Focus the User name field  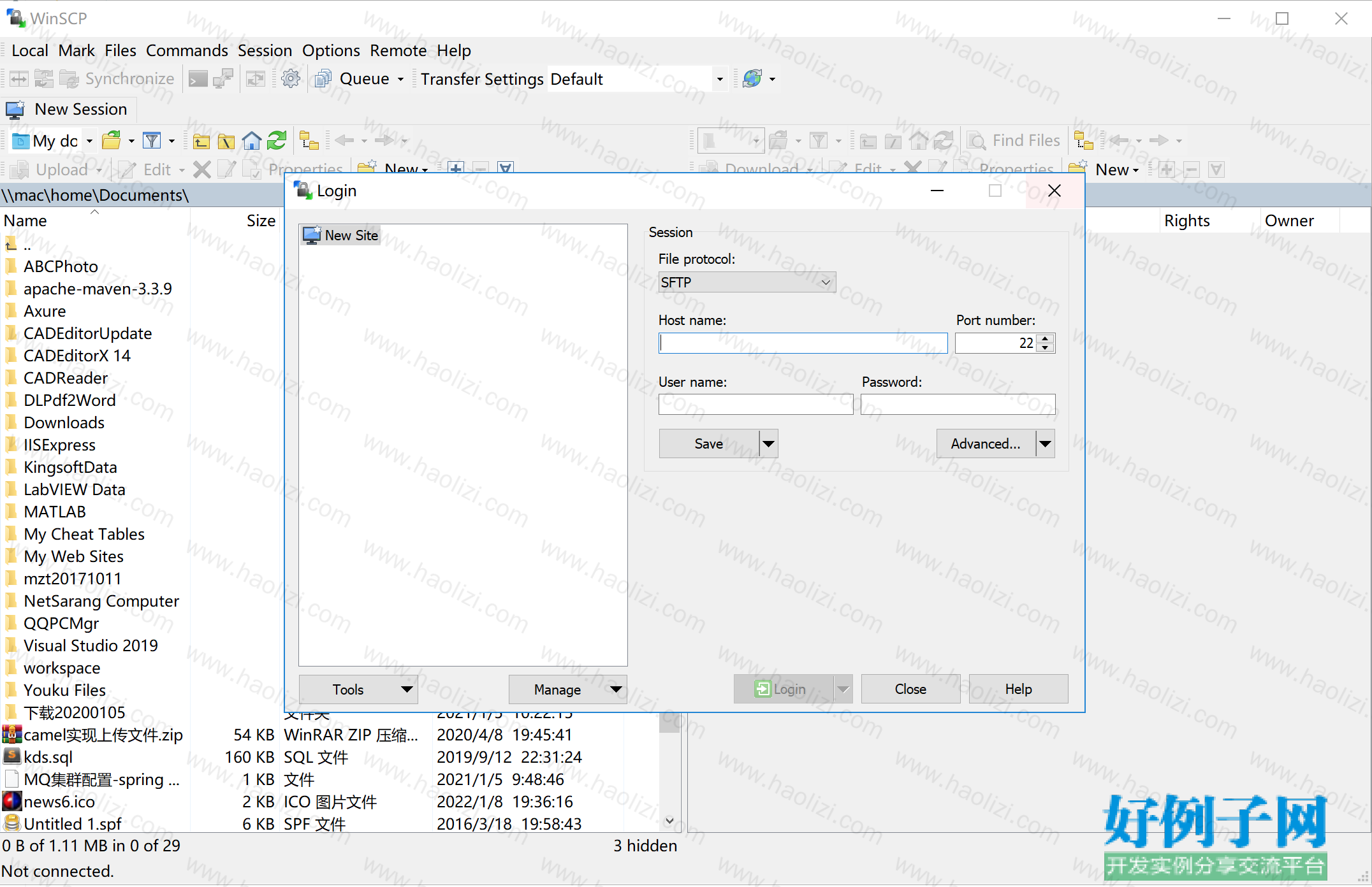click(x=755, y=404)
